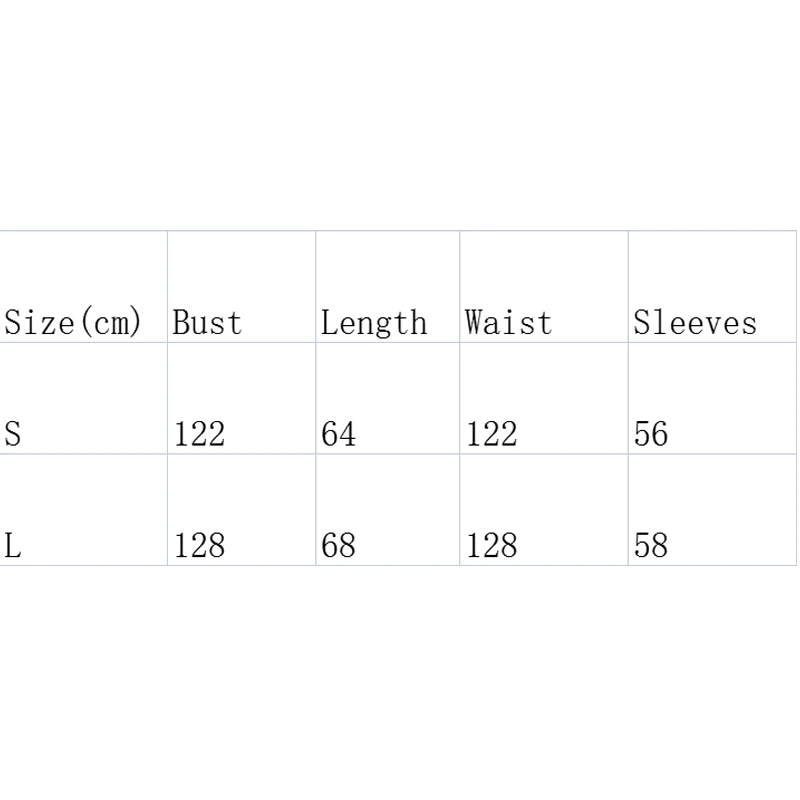Select the Waist column header
This screenshot has height=800, width=800.
[508, 323]
